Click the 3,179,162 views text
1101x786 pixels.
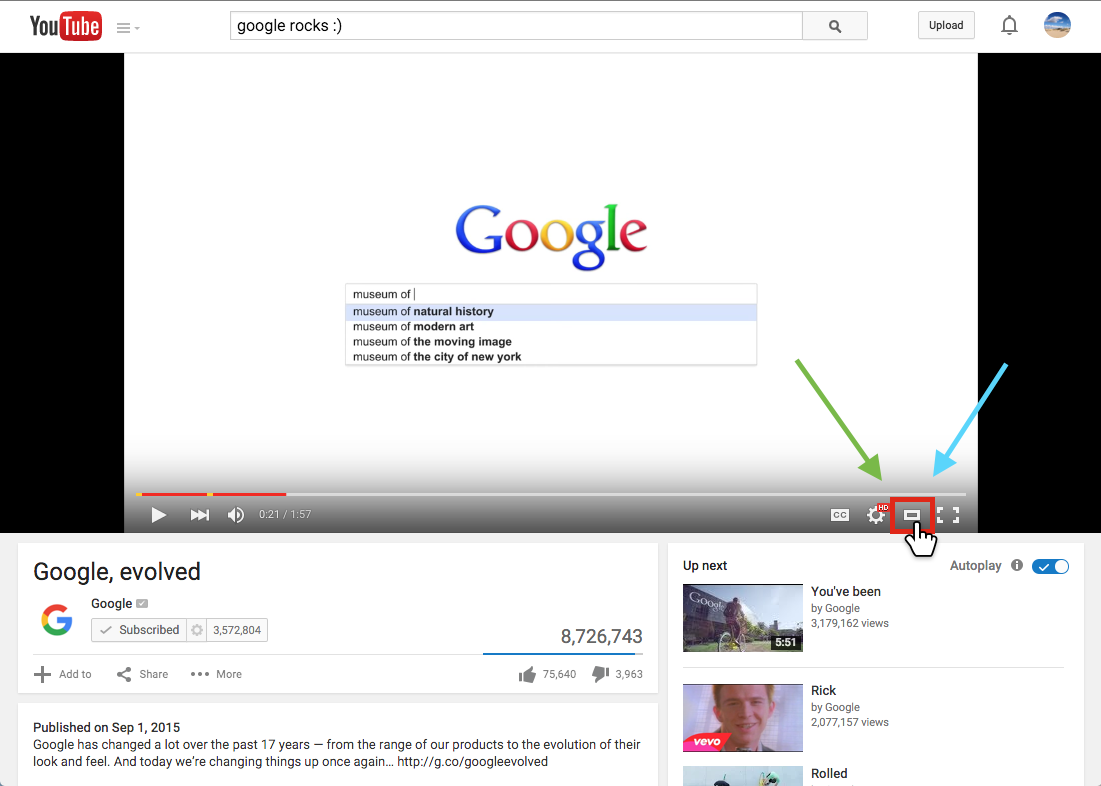(x=850, y=623)
